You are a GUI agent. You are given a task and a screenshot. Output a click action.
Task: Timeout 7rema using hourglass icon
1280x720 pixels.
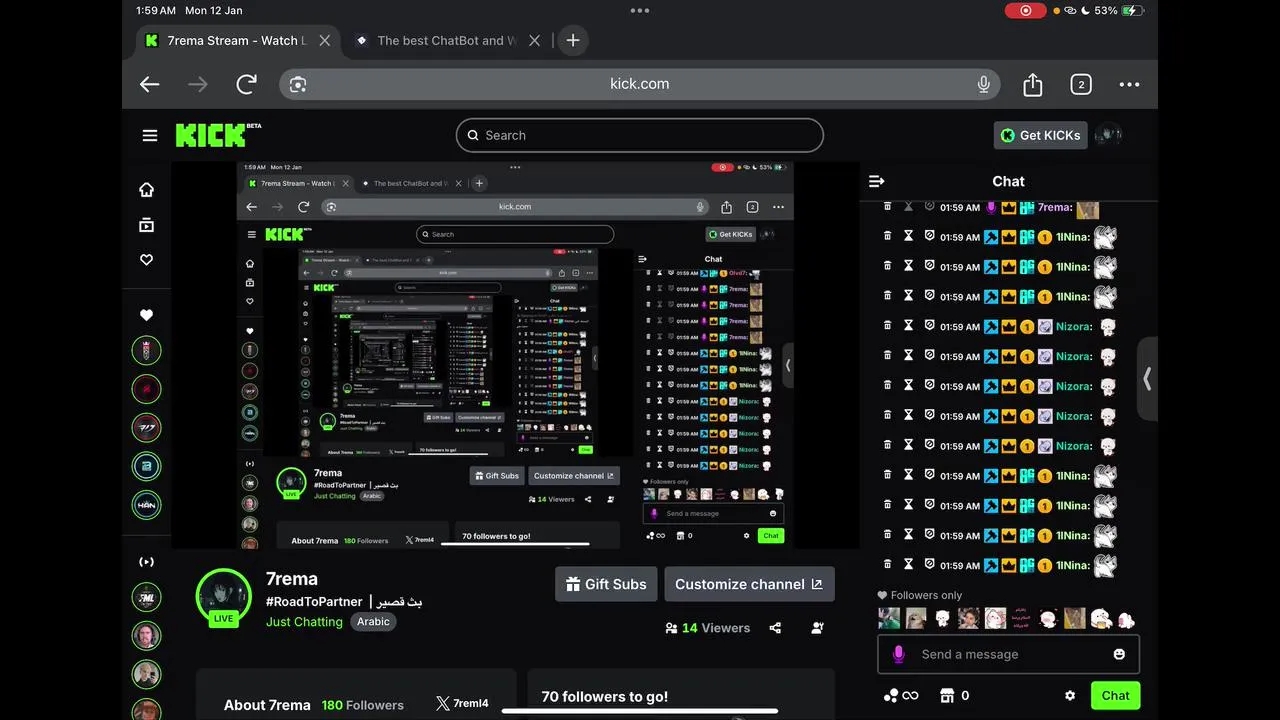[x=909, y=207]
